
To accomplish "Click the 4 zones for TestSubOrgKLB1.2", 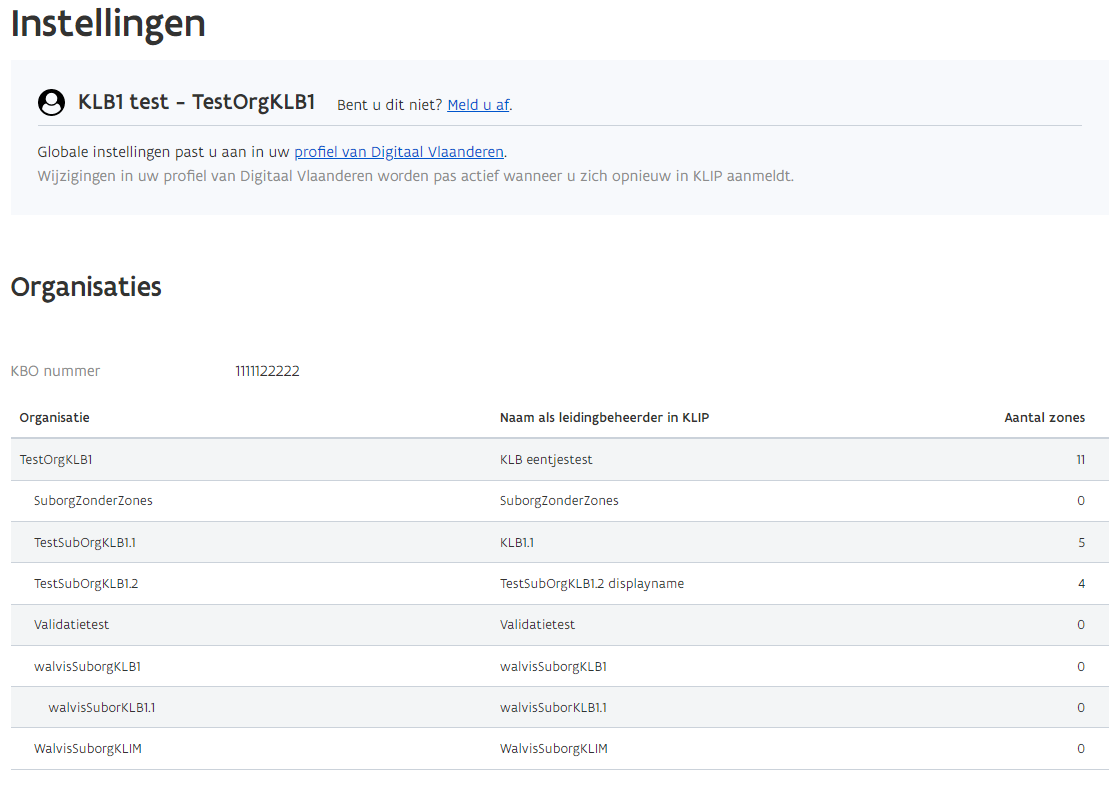I will [x=1082, y=583].
